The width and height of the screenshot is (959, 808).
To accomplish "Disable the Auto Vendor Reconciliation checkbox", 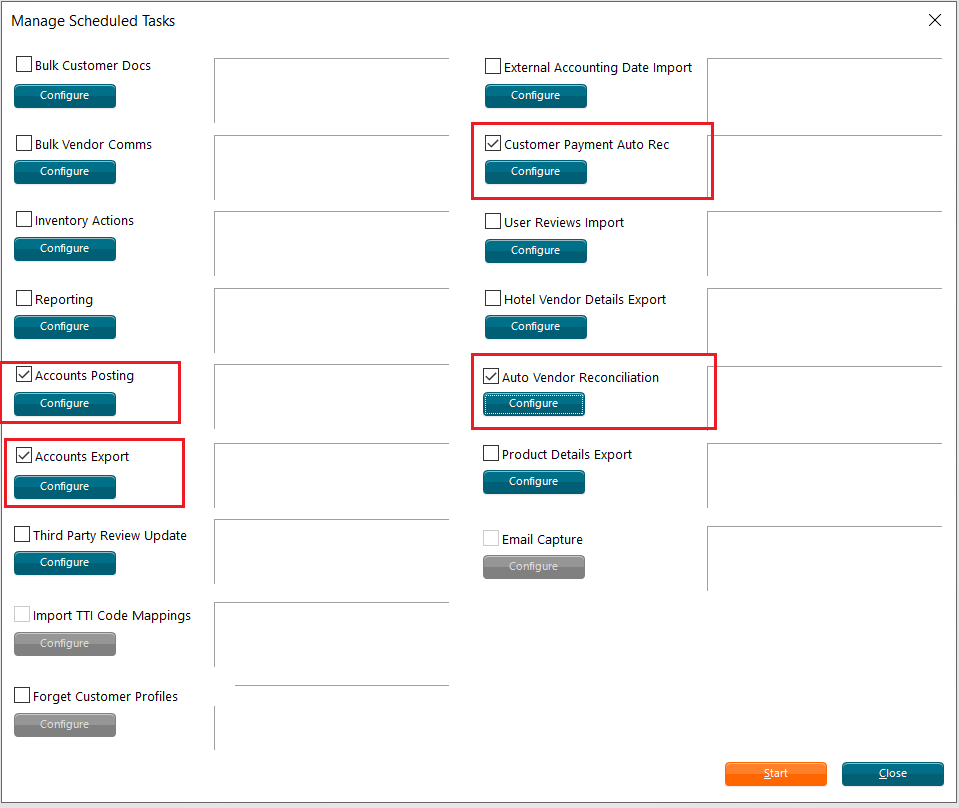I will point(491,376).
